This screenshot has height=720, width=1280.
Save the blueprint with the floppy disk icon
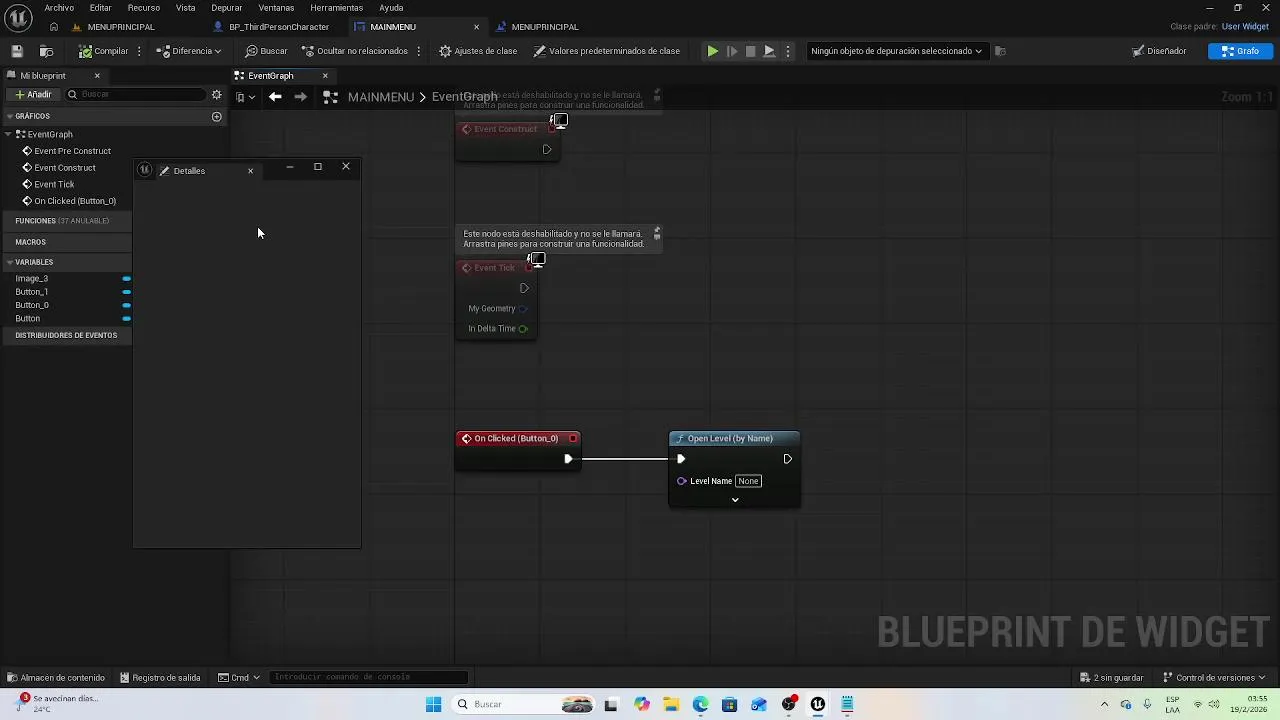coord(17,51)
